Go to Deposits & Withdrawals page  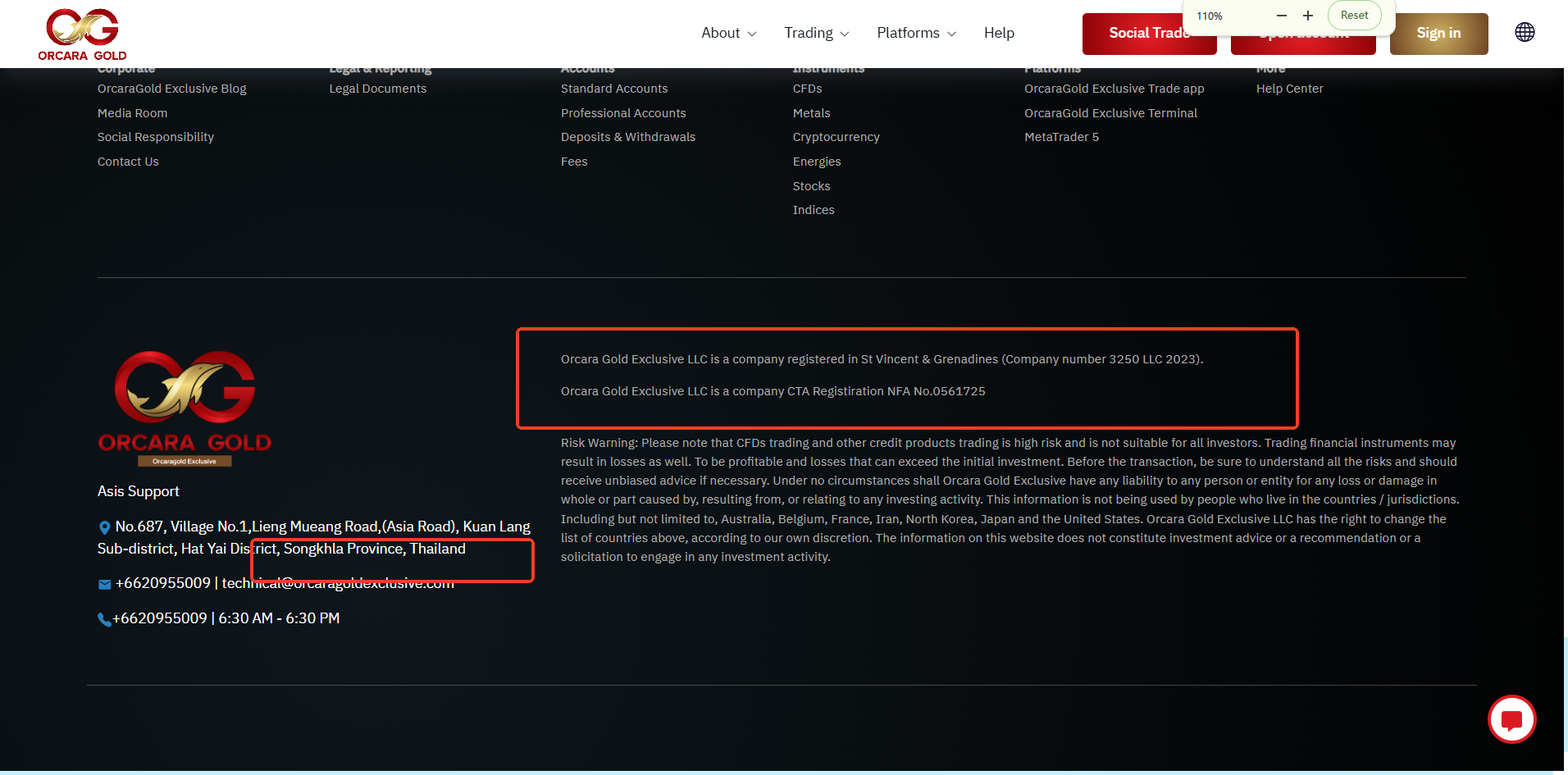tap(627, 137)
